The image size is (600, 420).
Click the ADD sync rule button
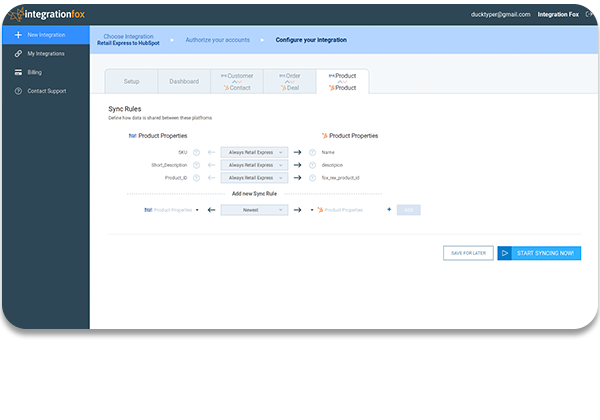409,210
